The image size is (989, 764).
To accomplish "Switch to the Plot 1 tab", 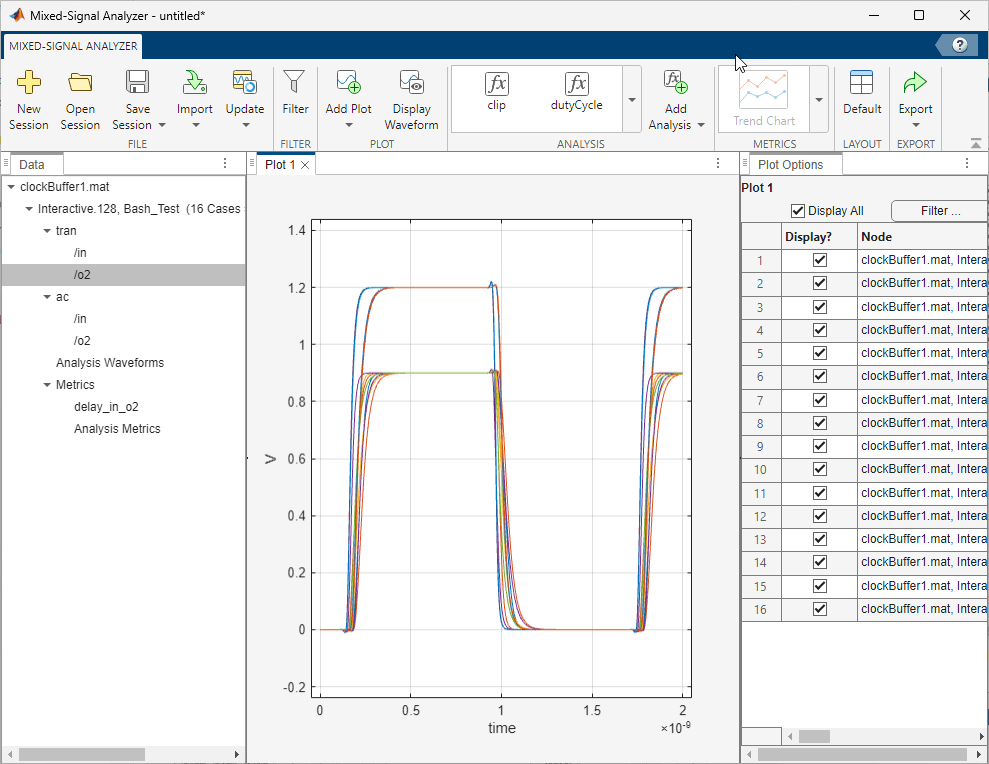I will point(280,165).
